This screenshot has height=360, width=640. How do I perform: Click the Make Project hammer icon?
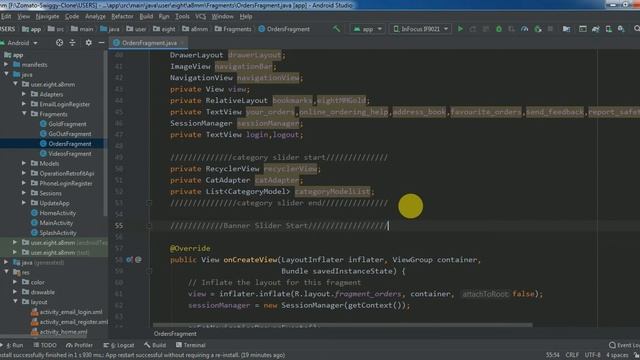[x=336, y=29]
